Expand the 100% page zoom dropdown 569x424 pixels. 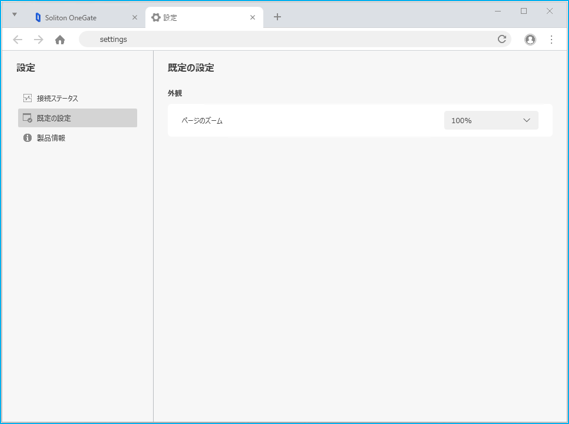(x=491, y=120)
